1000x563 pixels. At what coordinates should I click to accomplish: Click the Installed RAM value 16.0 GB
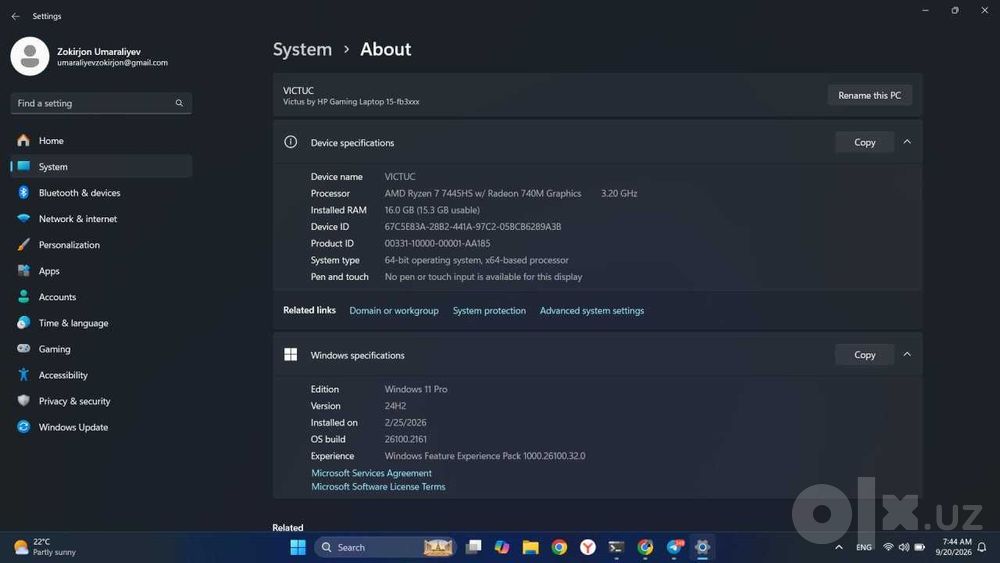tap(432, 210)
